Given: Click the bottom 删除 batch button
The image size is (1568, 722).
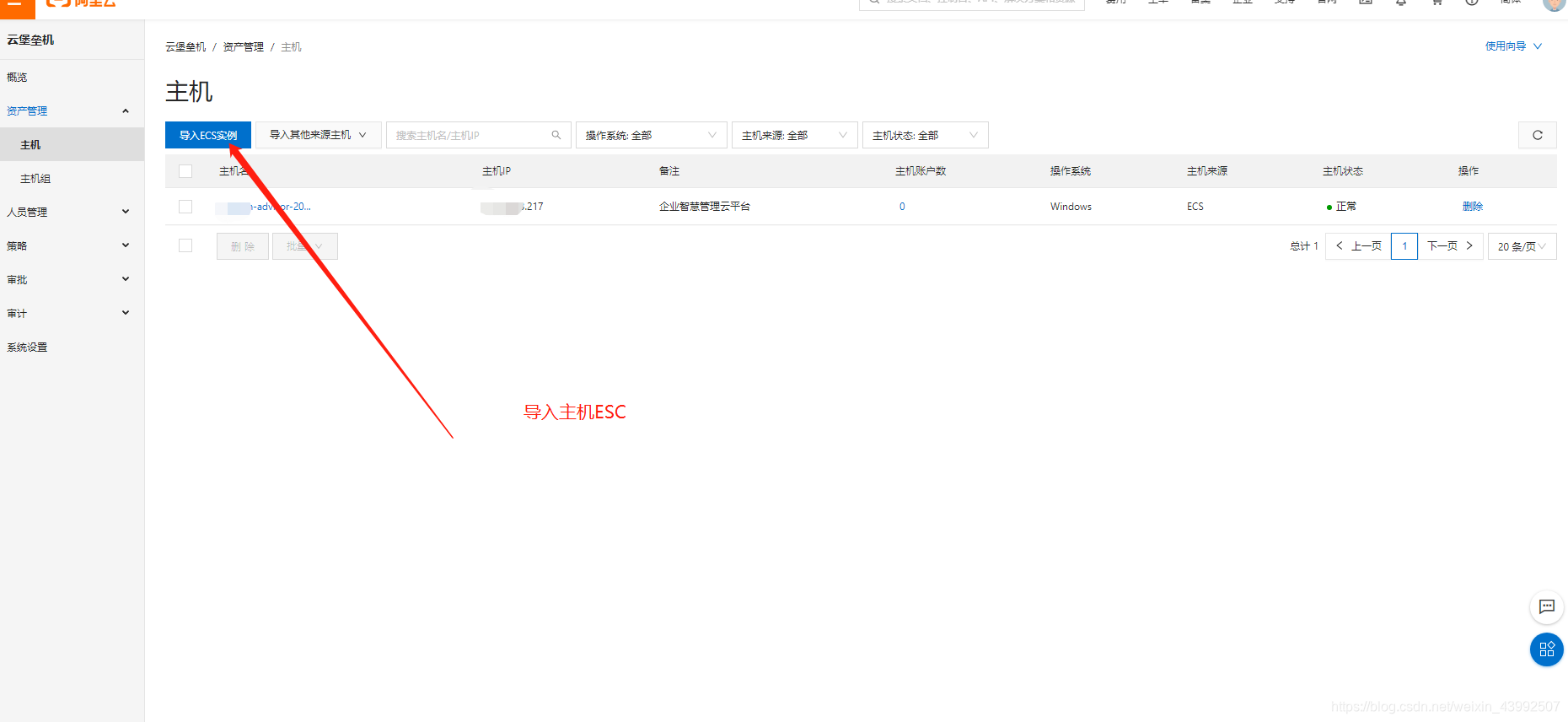Looking at the screenshot, I should pos(243,246).
